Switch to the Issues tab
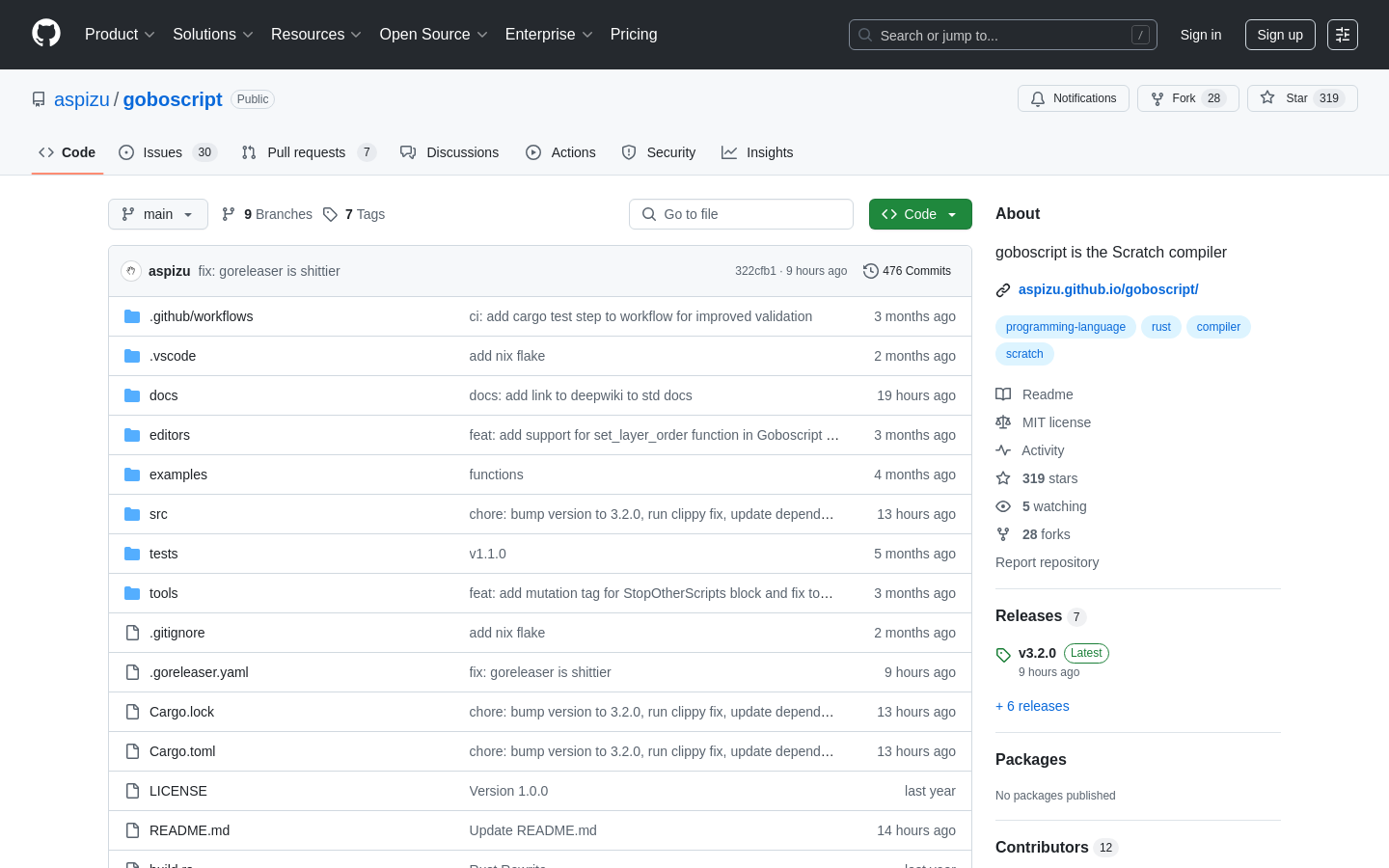The image size is (1389, 868). coord(168,152)
